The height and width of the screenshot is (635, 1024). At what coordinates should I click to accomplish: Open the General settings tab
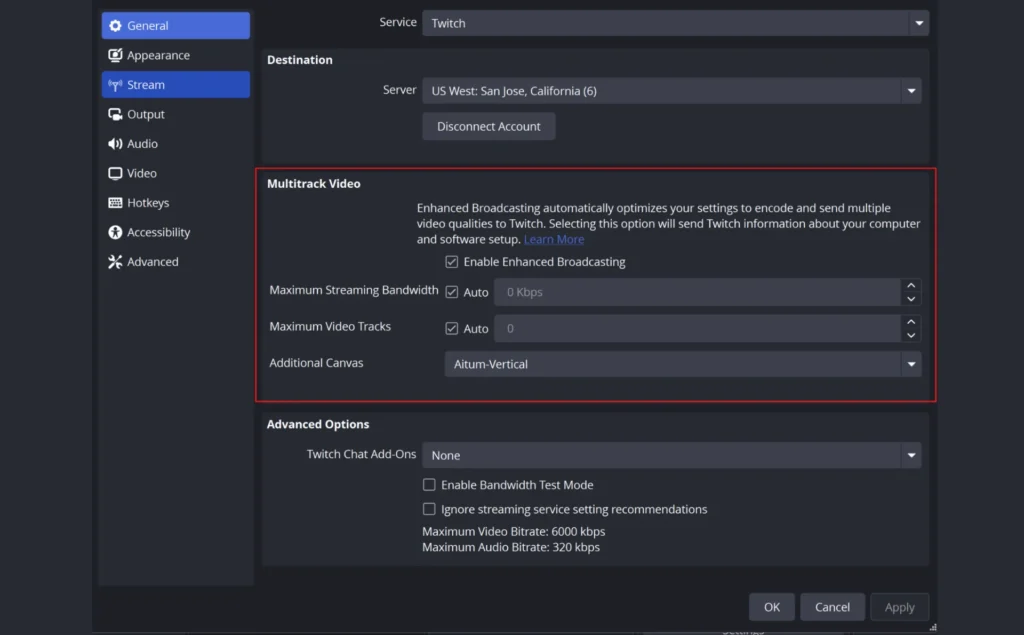[176, 25]
